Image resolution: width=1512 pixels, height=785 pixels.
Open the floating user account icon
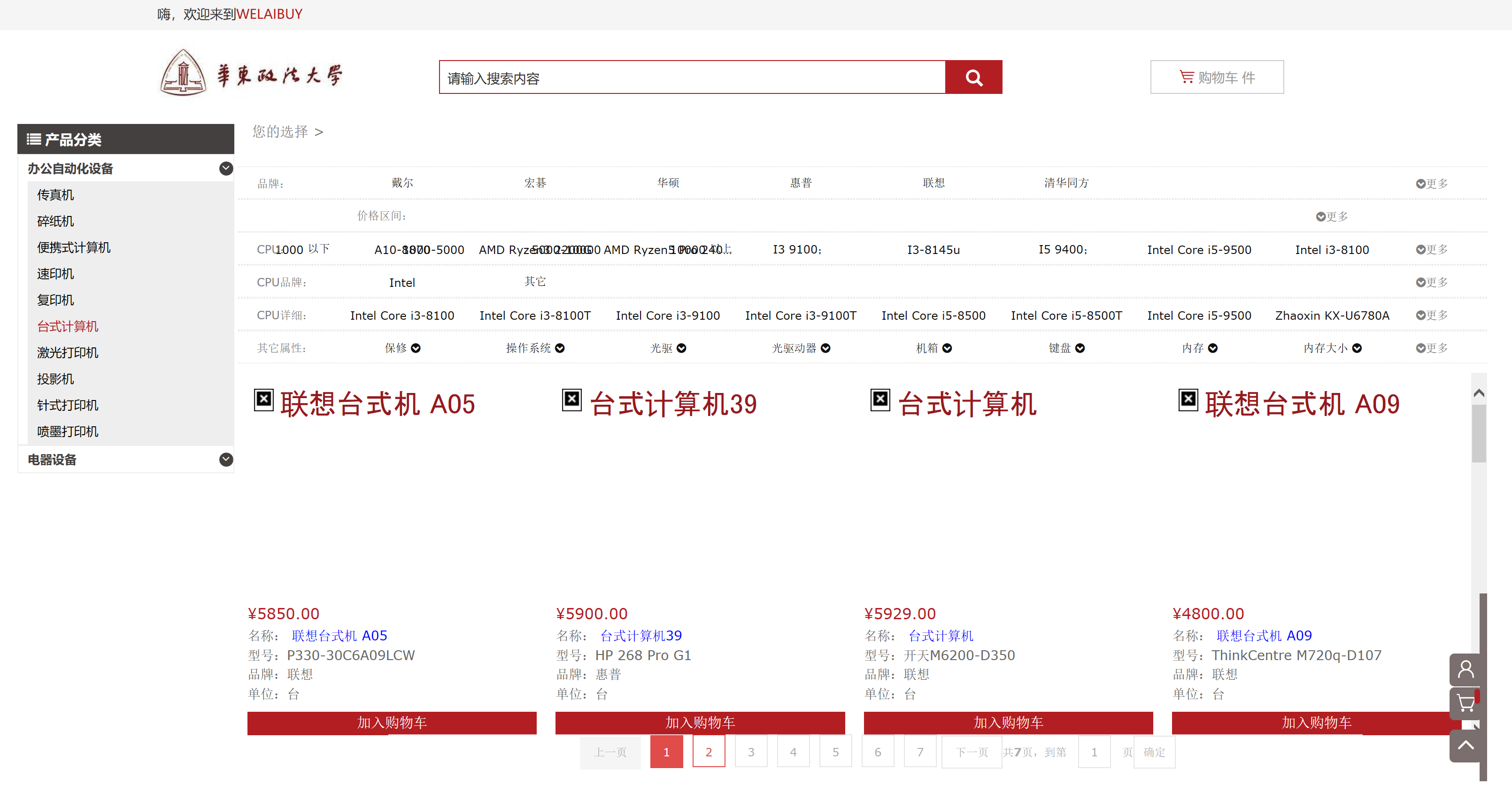pyautogui.click(x=1465, y=670)
